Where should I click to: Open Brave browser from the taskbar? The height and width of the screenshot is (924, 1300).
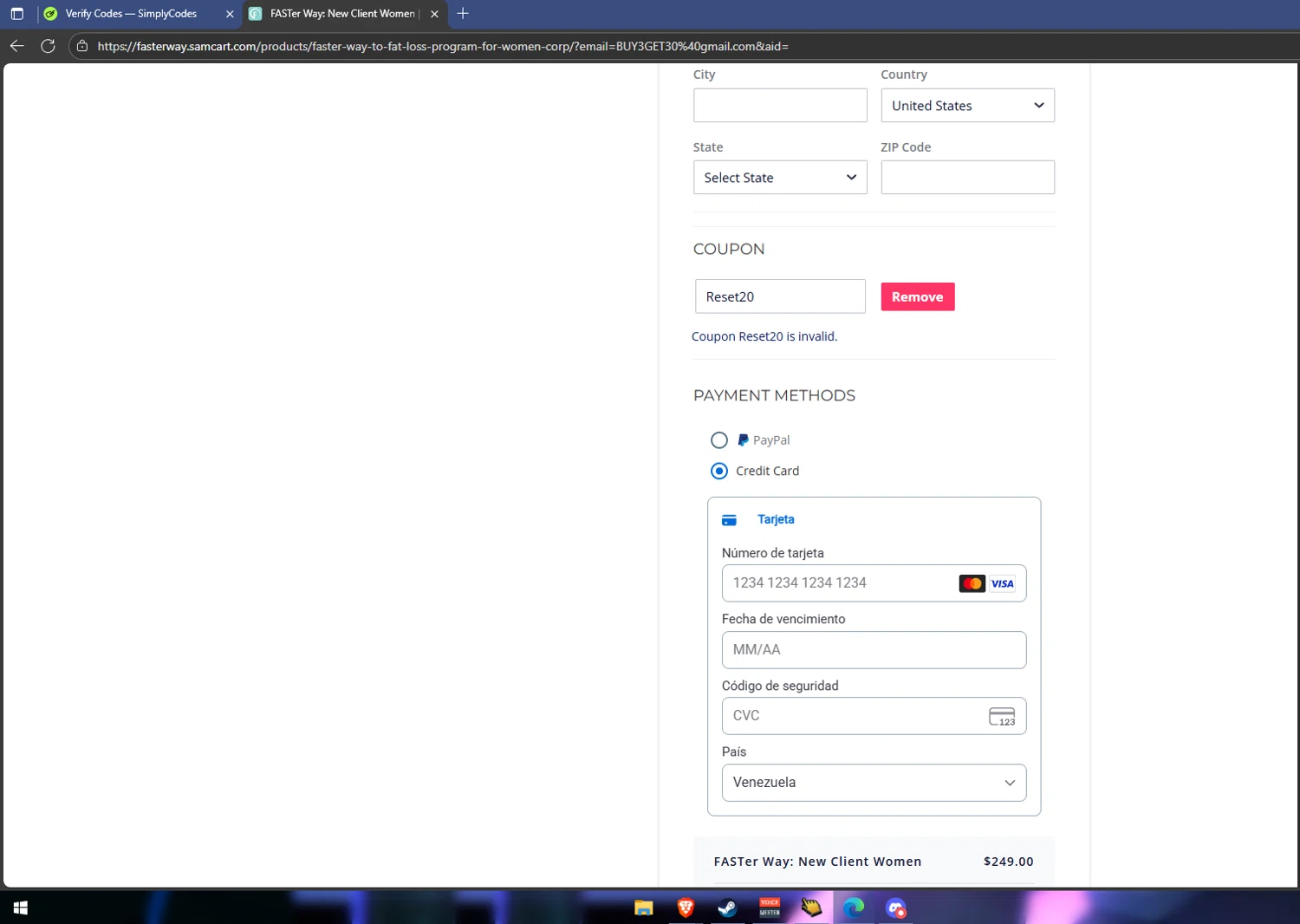point(686,908)
